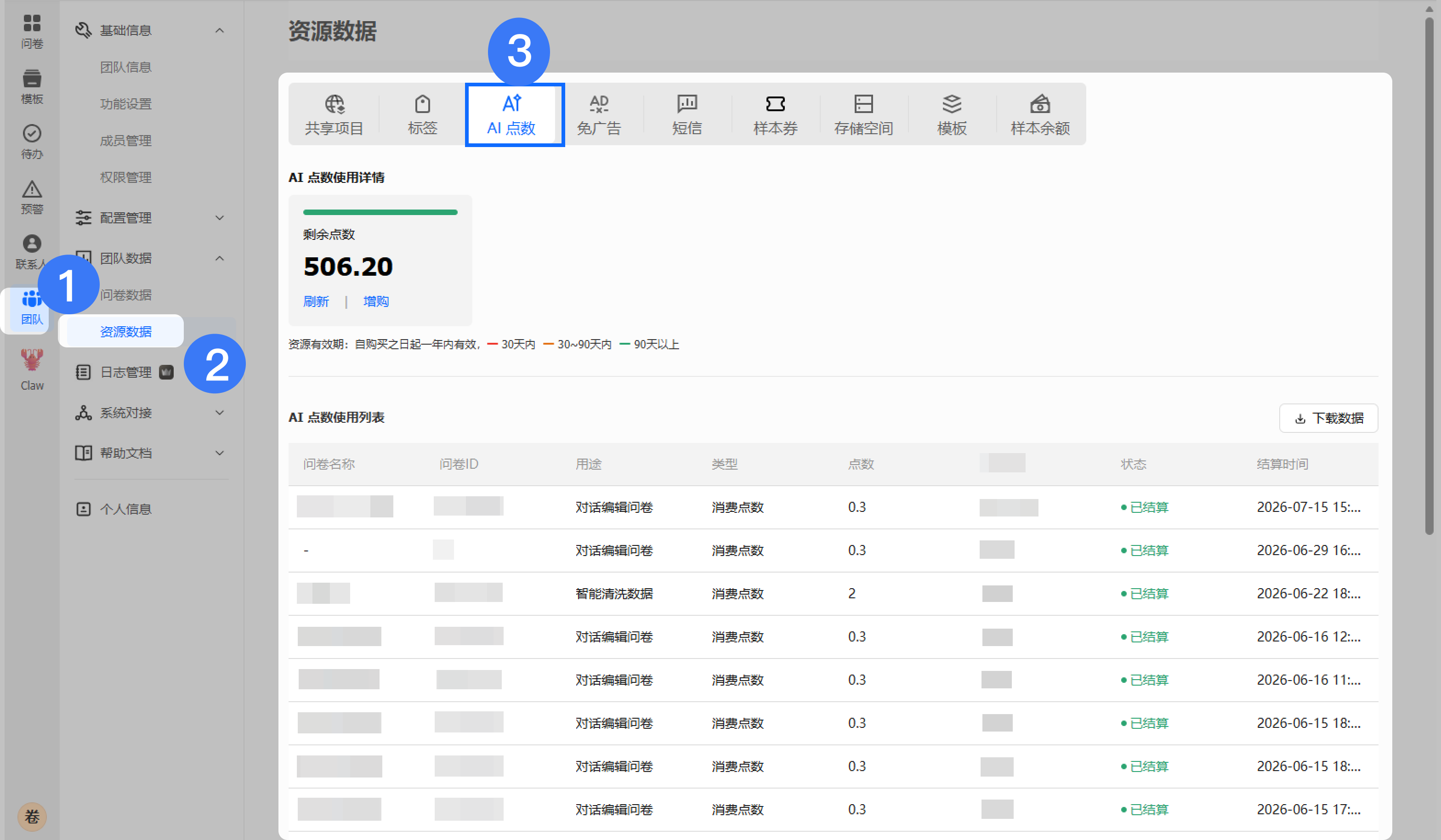Click the 2026-06-15 17 settlement time cell
1441x840 pixels.
1308,810
